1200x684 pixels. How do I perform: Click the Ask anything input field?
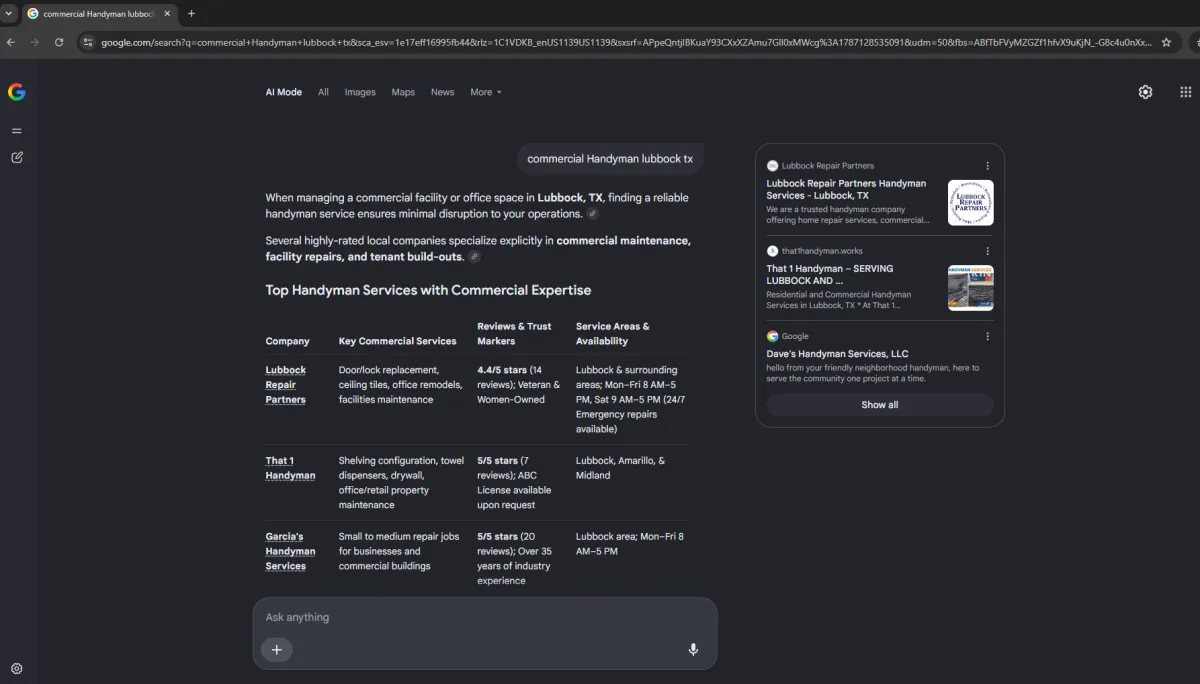[485, 617]
